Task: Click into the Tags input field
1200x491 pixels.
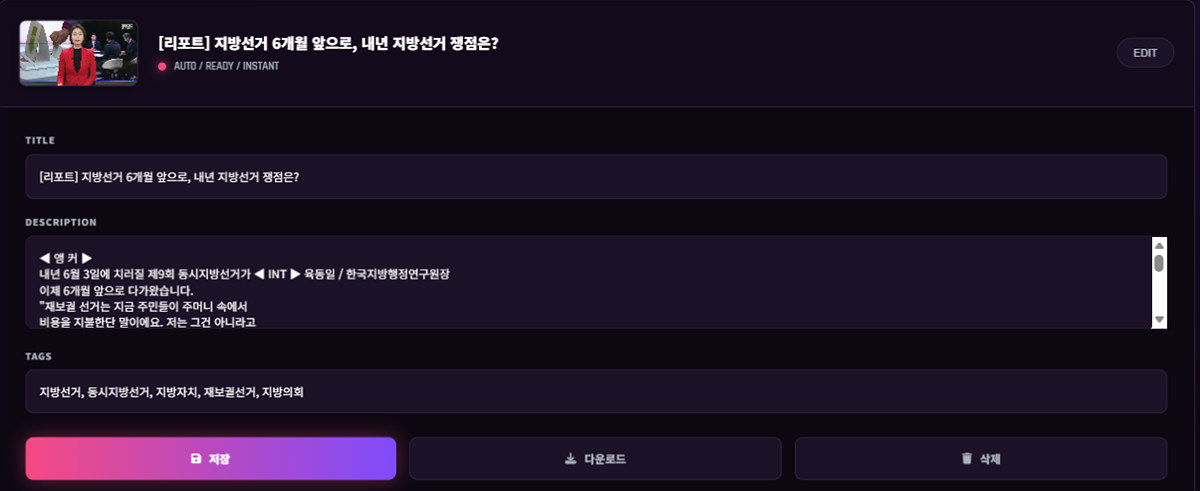Action: tap(596, 391)
